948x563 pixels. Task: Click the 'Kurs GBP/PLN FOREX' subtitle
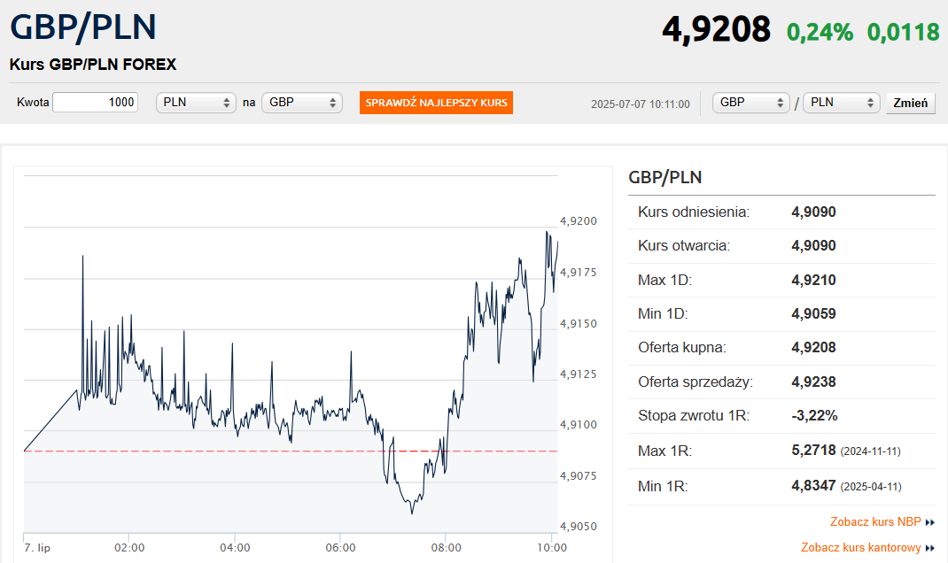[93, 65]
